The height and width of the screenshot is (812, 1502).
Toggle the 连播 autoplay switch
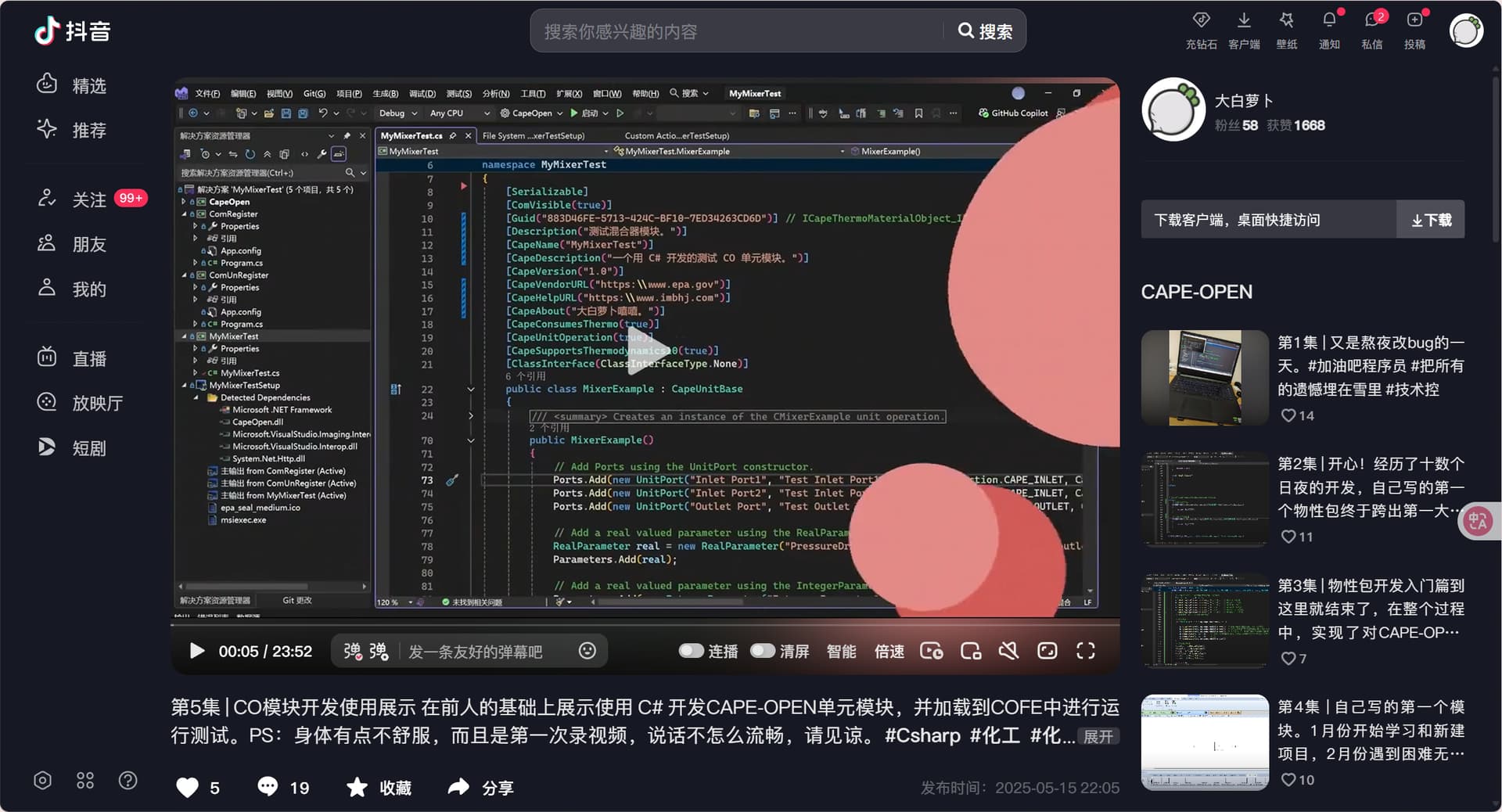[691, 651]
